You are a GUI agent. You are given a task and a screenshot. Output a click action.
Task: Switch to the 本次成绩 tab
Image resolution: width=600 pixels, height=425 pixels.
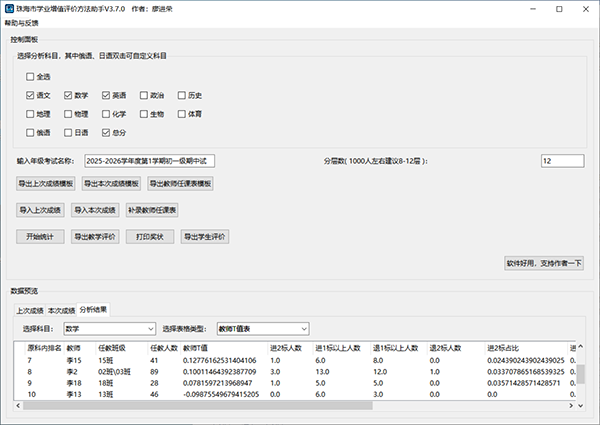tap(61, 310)
